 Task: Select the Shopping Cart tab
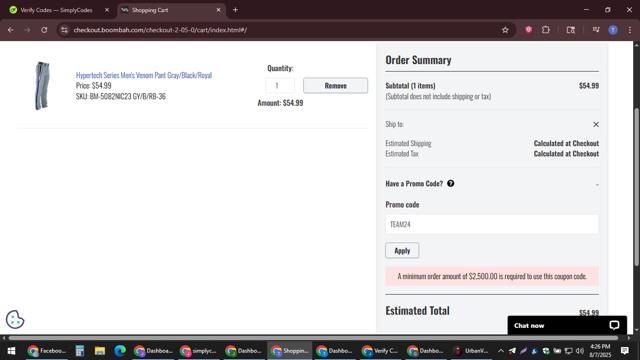171,10
